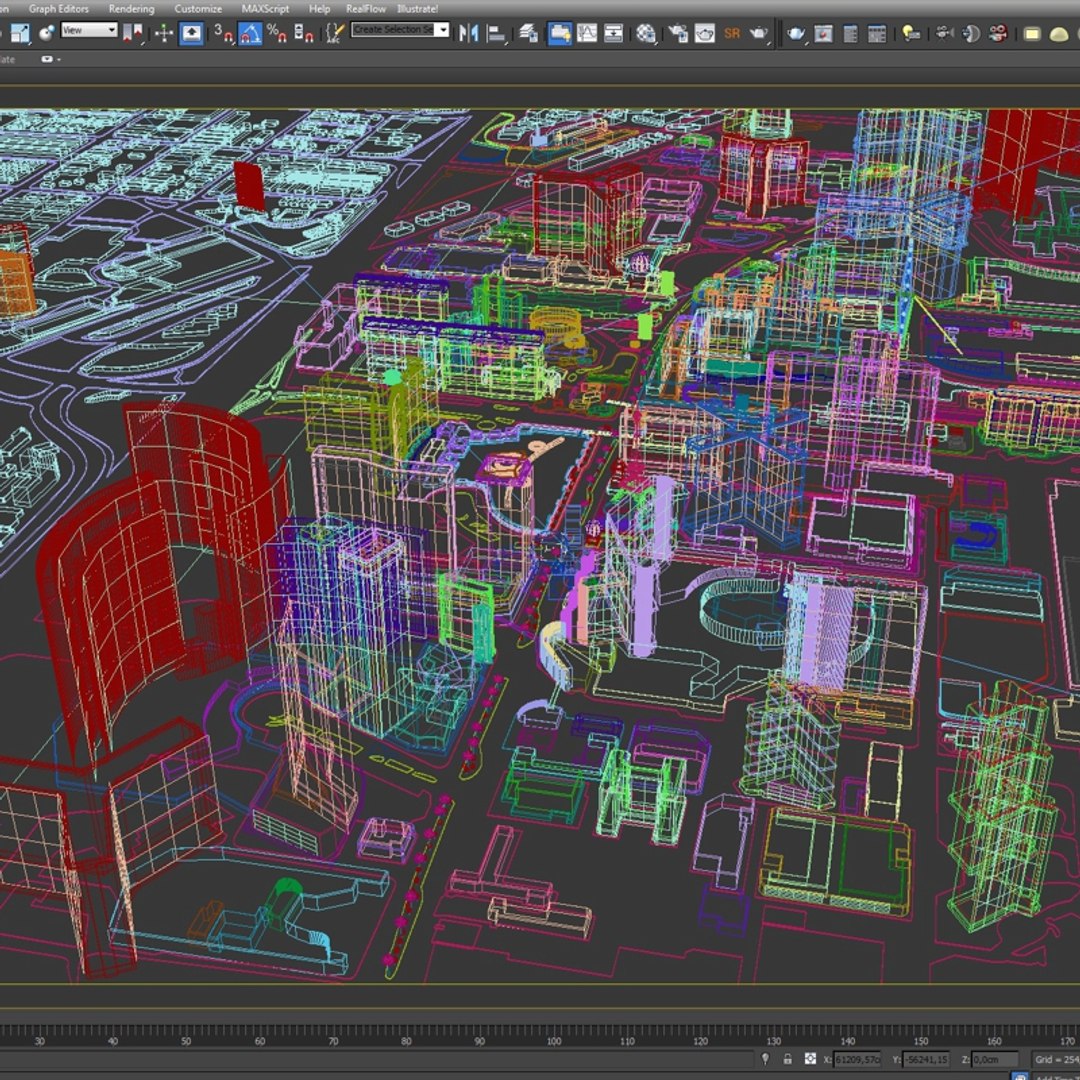Click timeline frame 100 marker
This screenshot has height=1080, width=1080.
tap(554, 1041)
